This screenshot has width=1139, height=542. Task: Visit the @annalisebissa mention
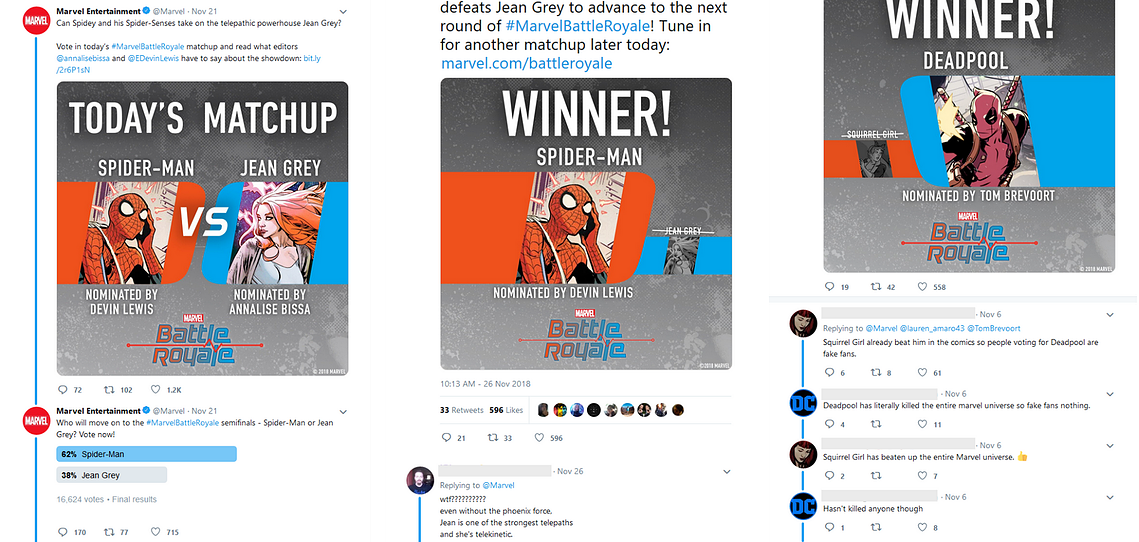83,58
